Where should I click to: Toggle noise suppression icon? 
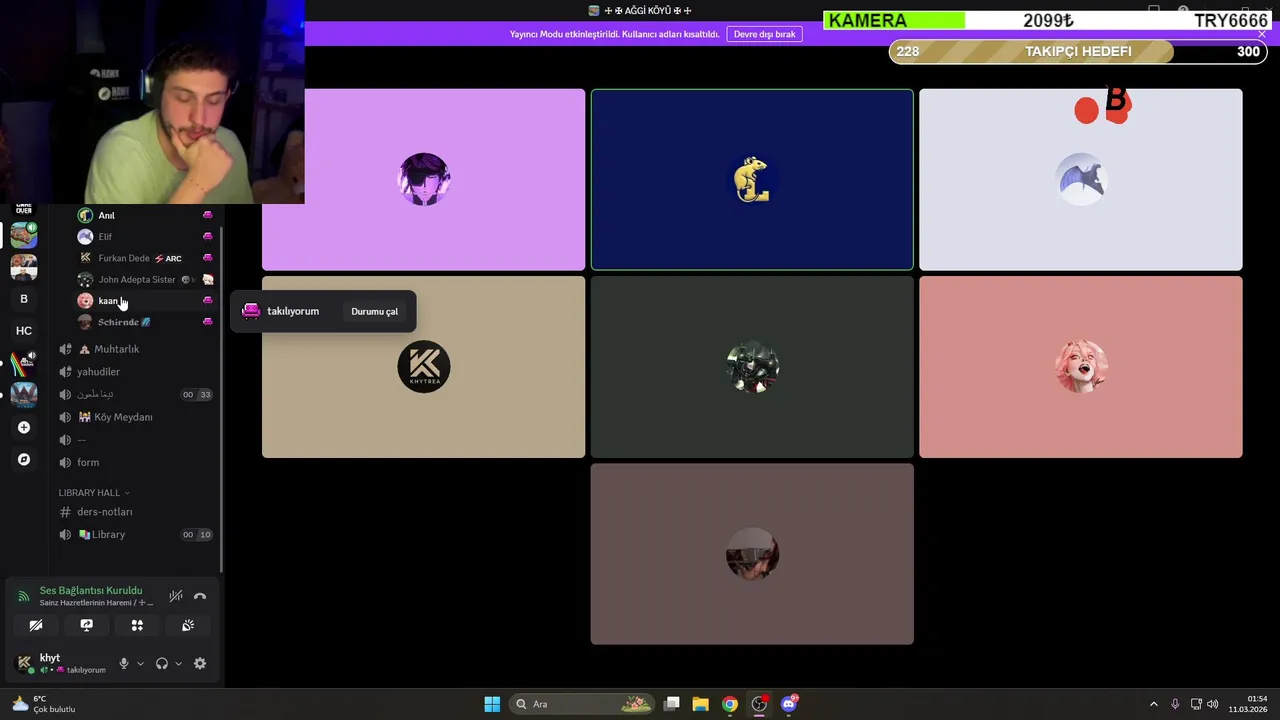point(176,596)
